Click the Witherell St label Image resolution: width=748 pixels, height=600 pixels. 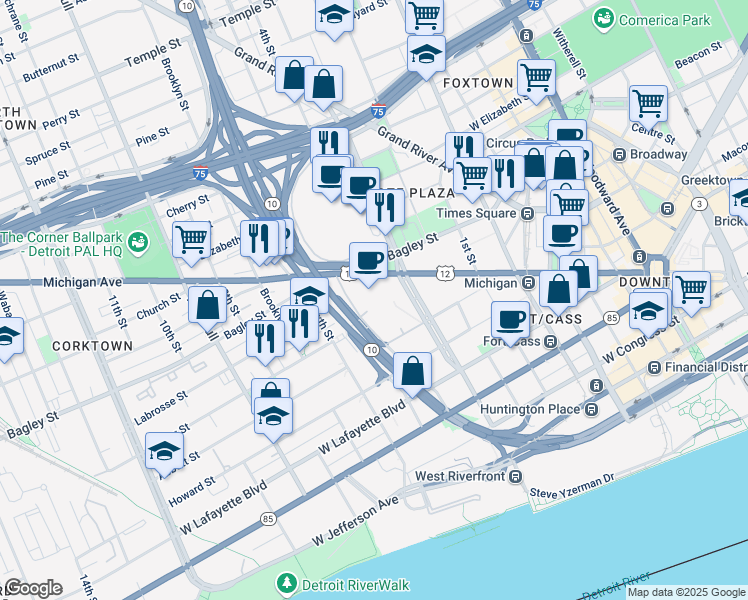(569, 53)
